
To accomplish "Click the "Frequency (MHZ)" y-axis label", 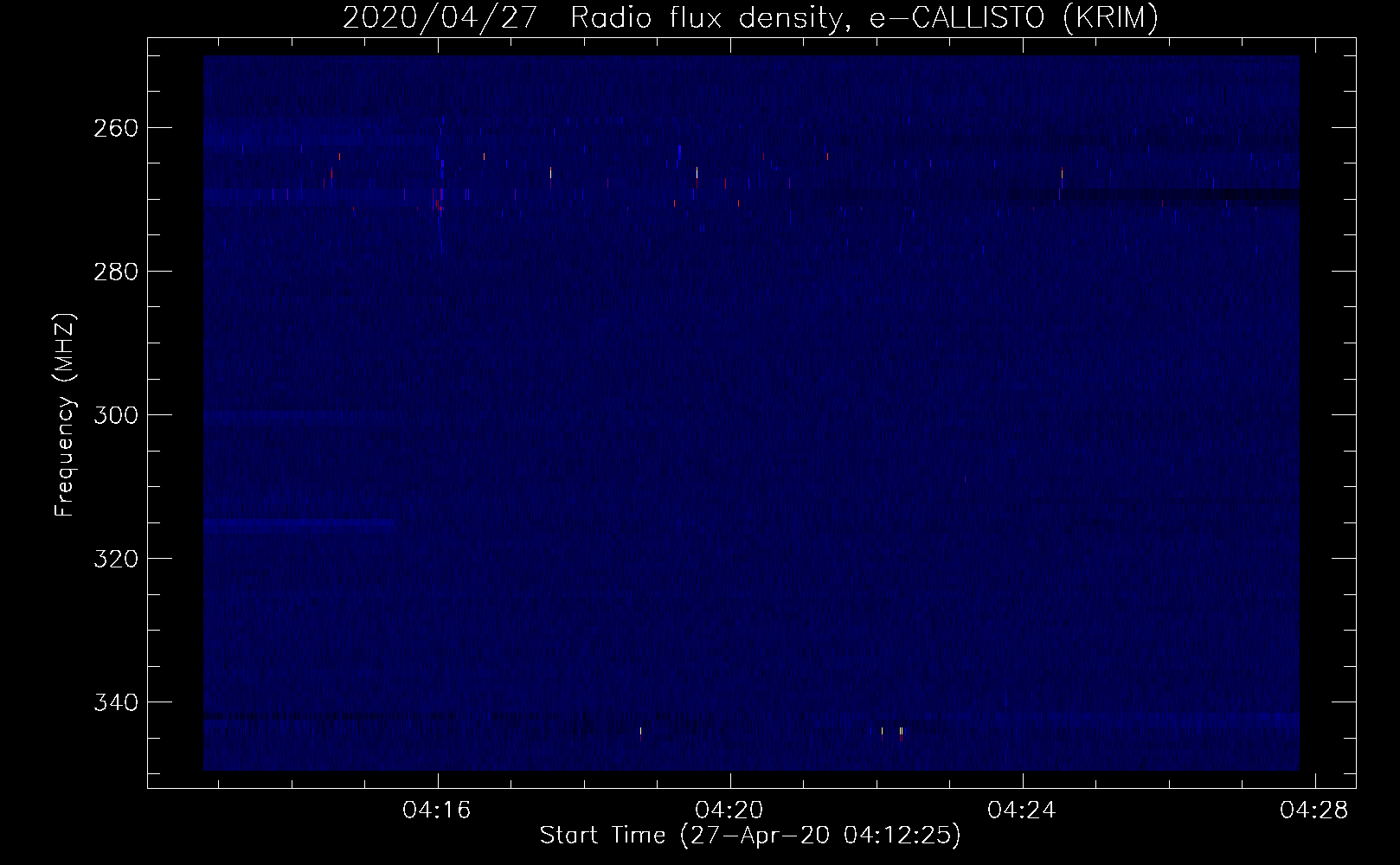I will [x=66, y=414].
